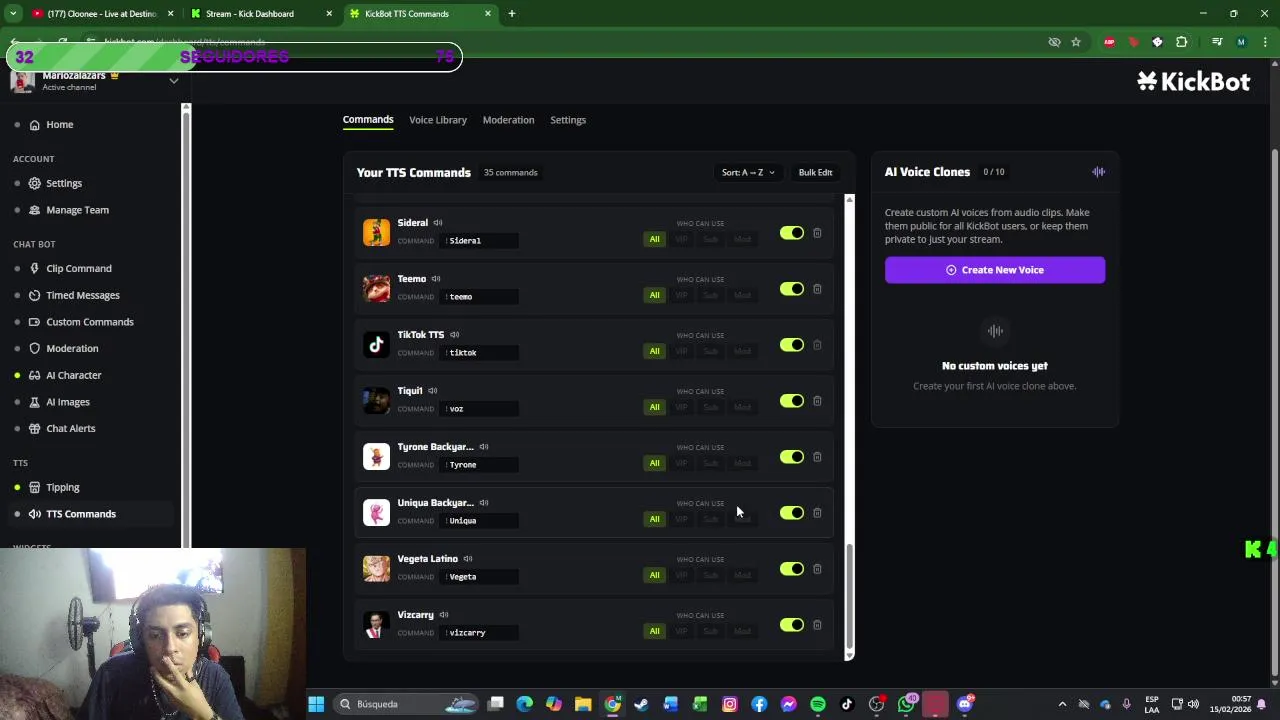Click the command list scrollbar thumb
The image size is (1280, 720).
click(x=849, y=595)
